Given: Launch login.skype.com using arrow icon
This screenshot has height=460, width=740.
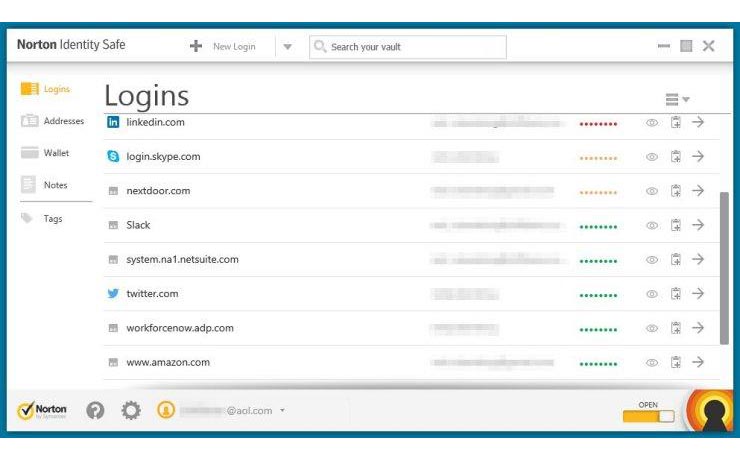Looking at the screenshot, I should [x=698, y=156].
